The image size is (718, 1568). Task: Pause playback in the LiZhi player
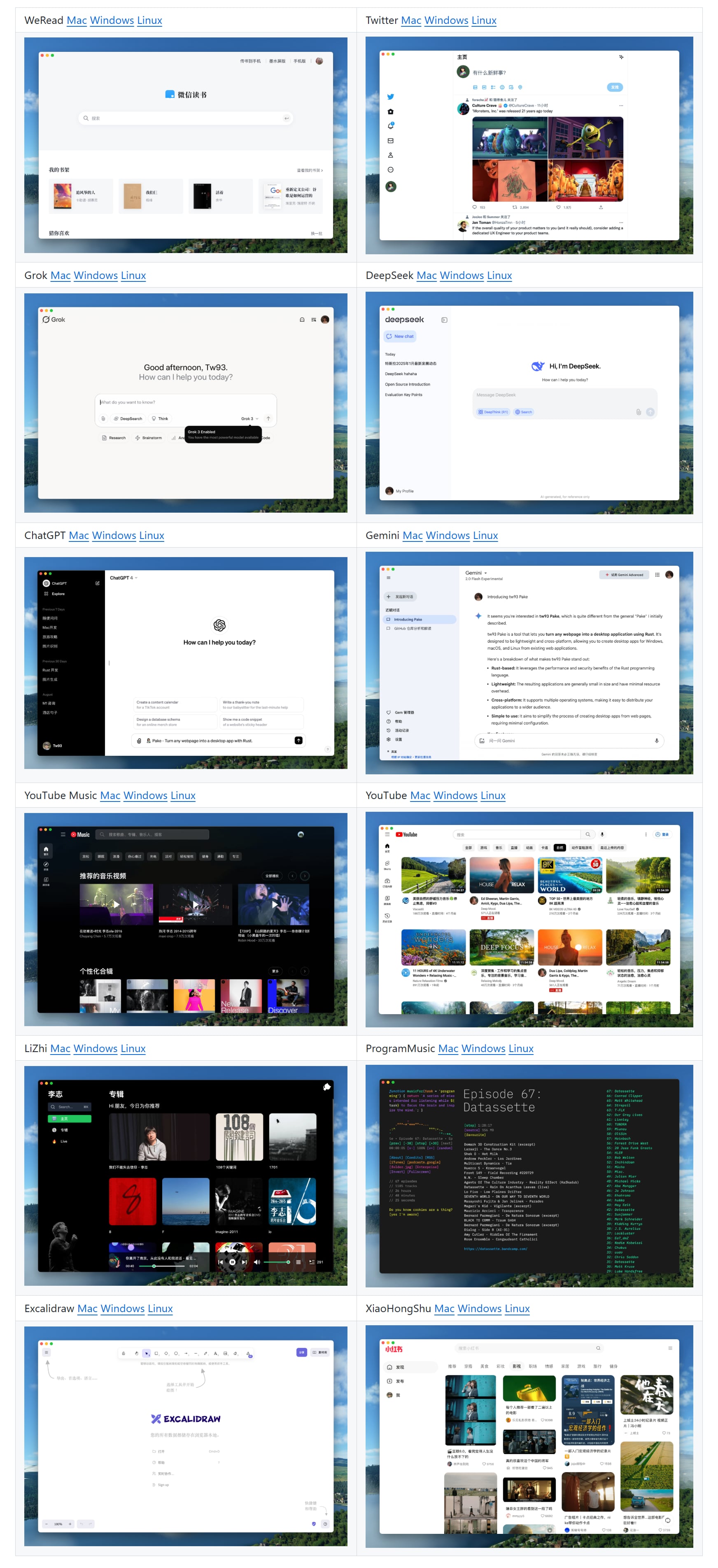coord(232,1262)
